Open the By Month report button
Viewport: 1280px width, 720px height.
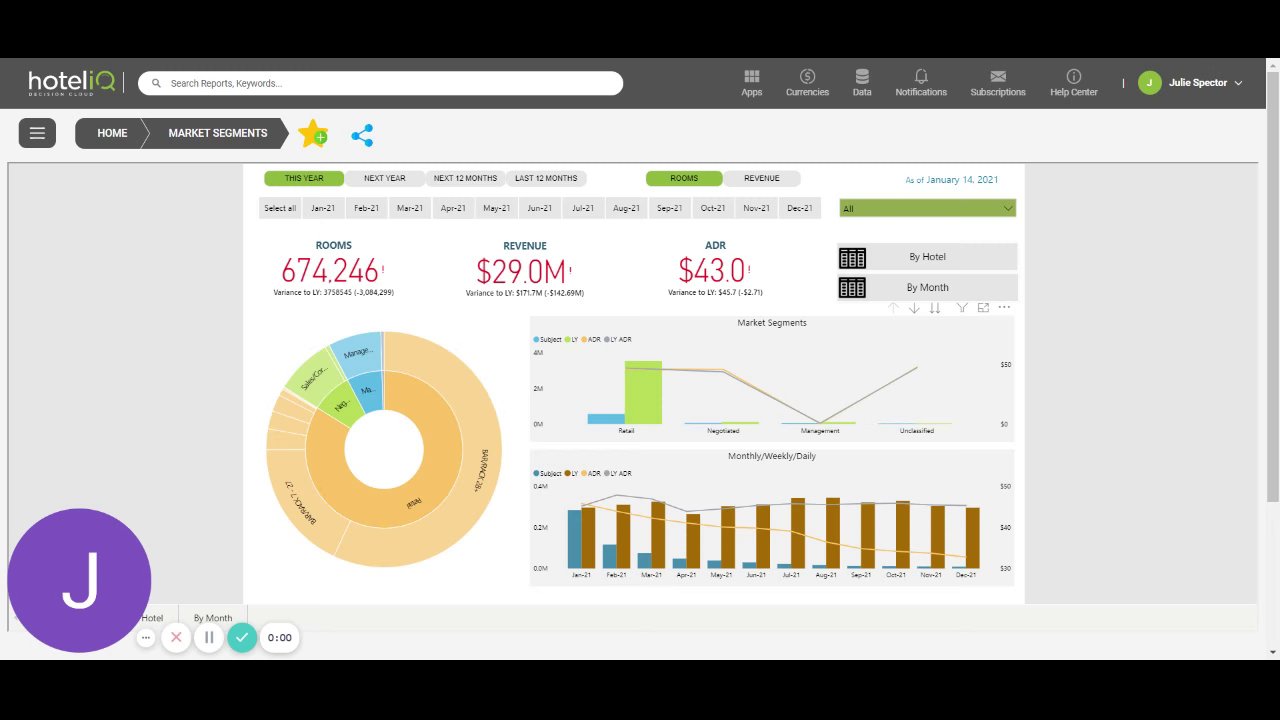click(x=927, y=287)
